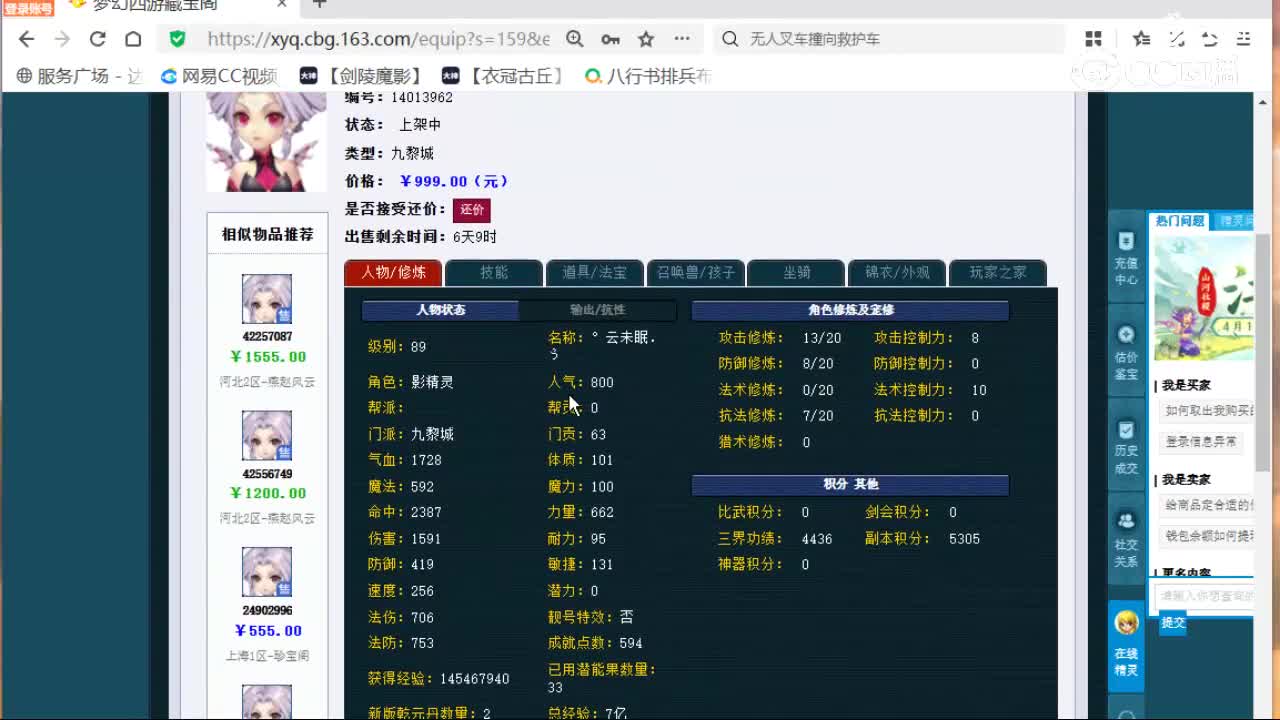Click the 提交 submit button
The image size is (1280, 720).
click(x=1173, y=622)
